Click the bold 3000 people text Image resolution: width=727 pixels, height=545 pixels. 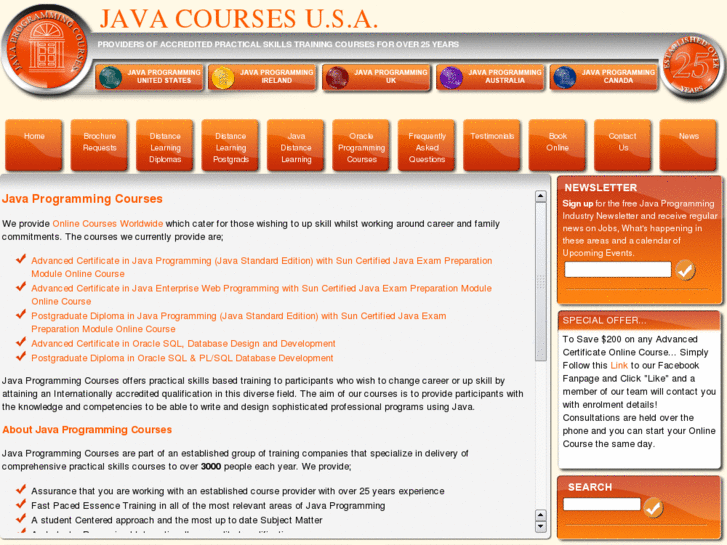coord(211,467)
